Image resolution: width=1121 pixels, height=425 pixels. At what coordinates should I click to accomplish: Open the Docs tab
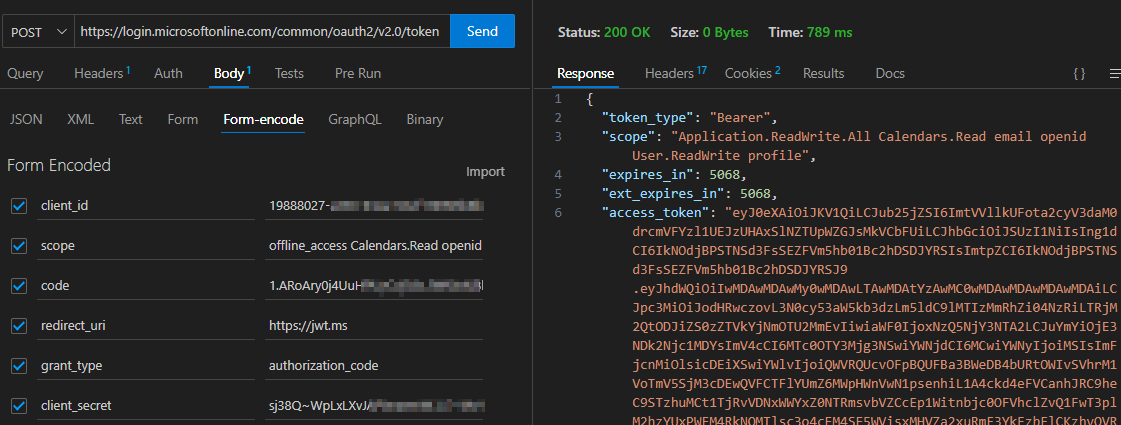(890, 73)
